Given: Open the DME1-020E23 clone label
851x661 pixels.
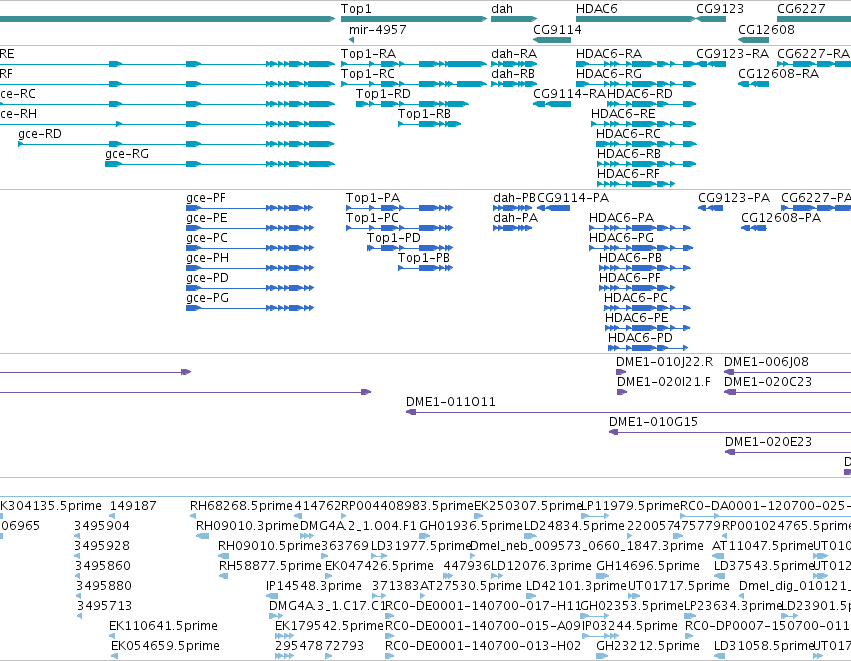Looking at the screenshot, I should [769, 442].
